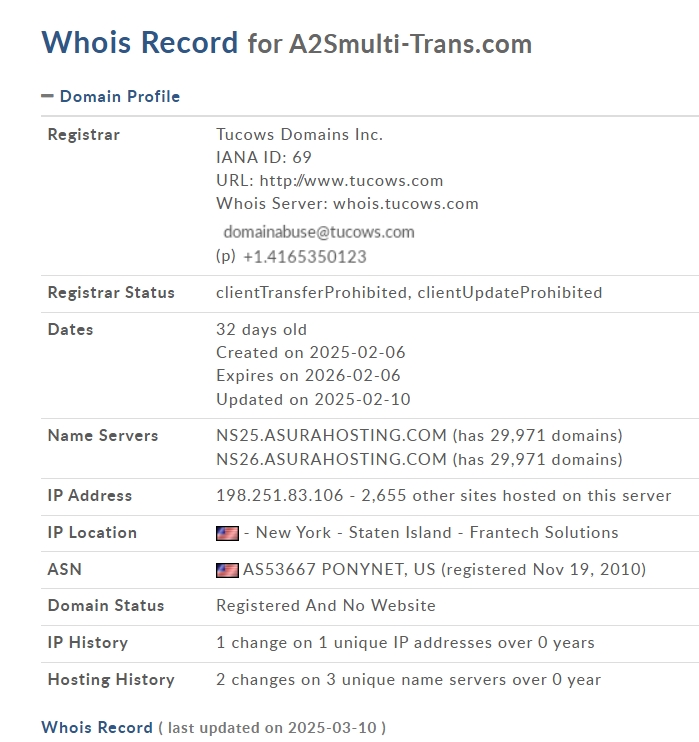The height and width of the screenshot is (742, 699).
Task: Open NS26.ASURAHOSTING.COM name server
Action: [331, 459]
